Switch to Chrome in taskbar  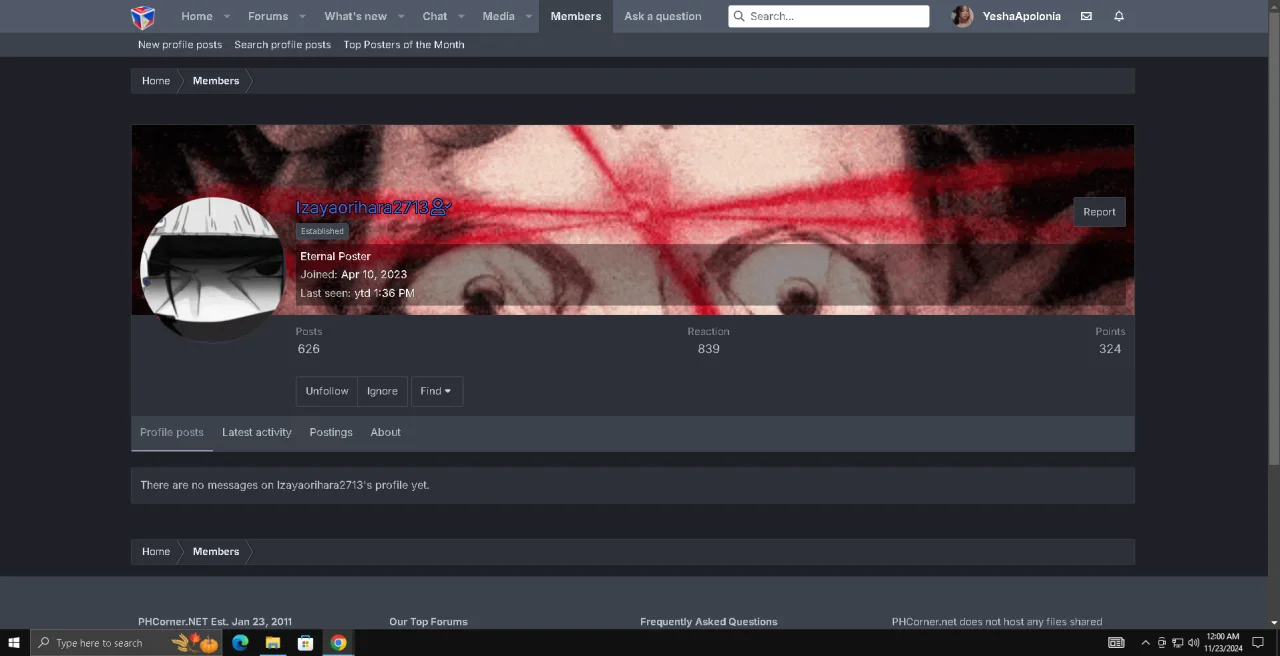(338, 643)
